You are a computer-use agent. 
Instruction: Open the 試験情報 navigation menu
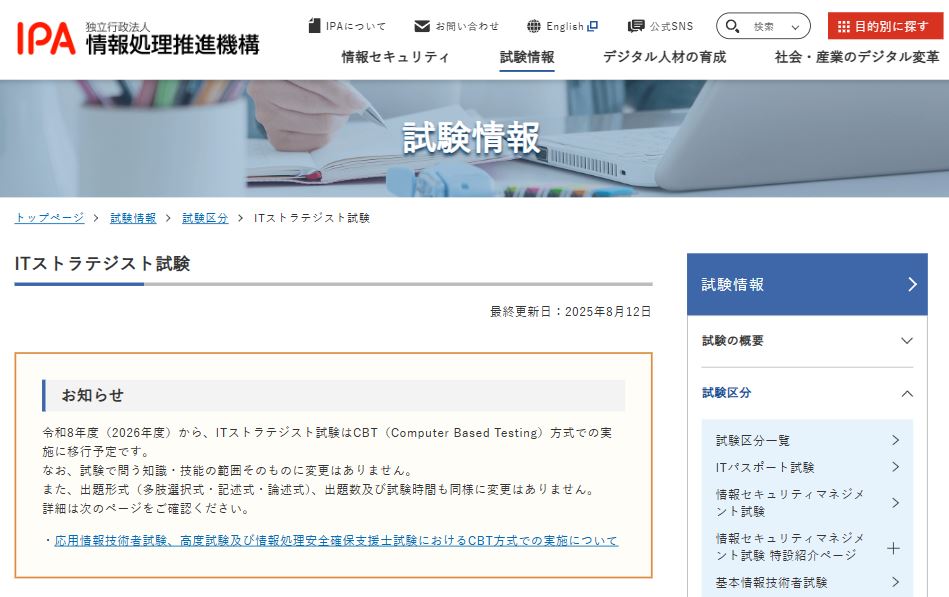coord(527,57)
